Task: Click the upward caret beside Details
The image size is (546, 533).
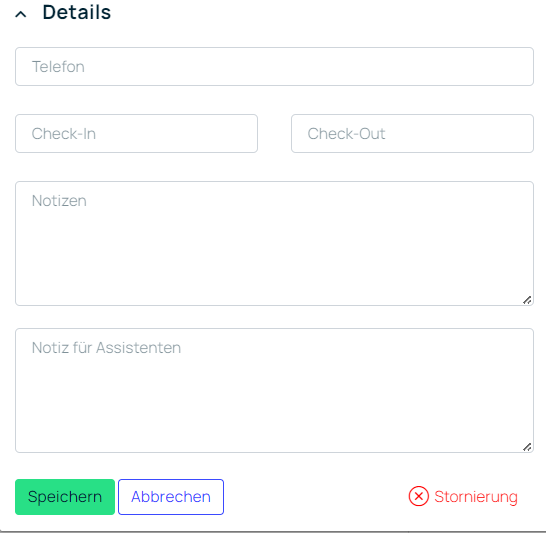Action: coord(21,14)
